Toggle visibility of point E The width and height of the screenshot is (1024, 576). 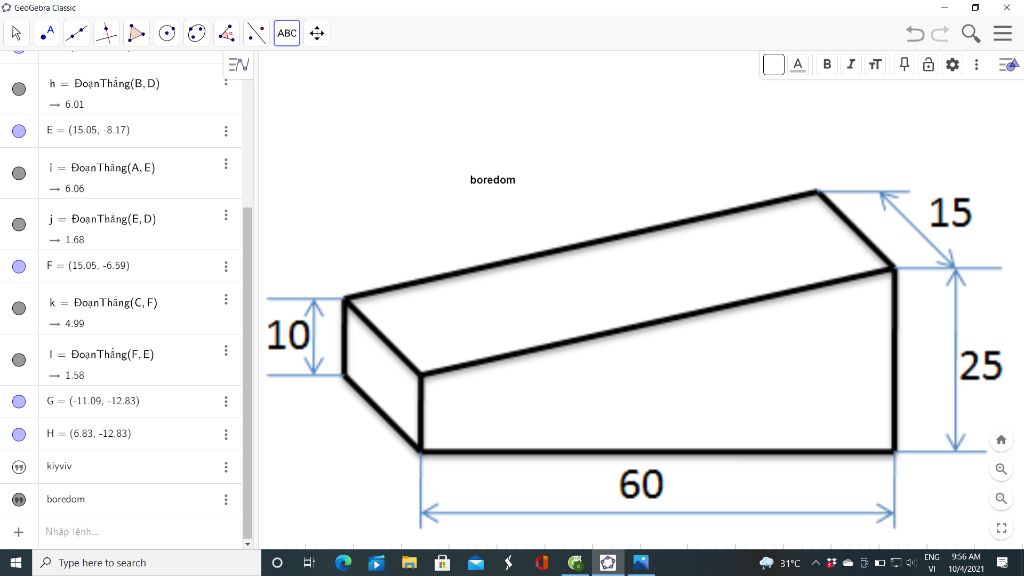coord(19,131)
